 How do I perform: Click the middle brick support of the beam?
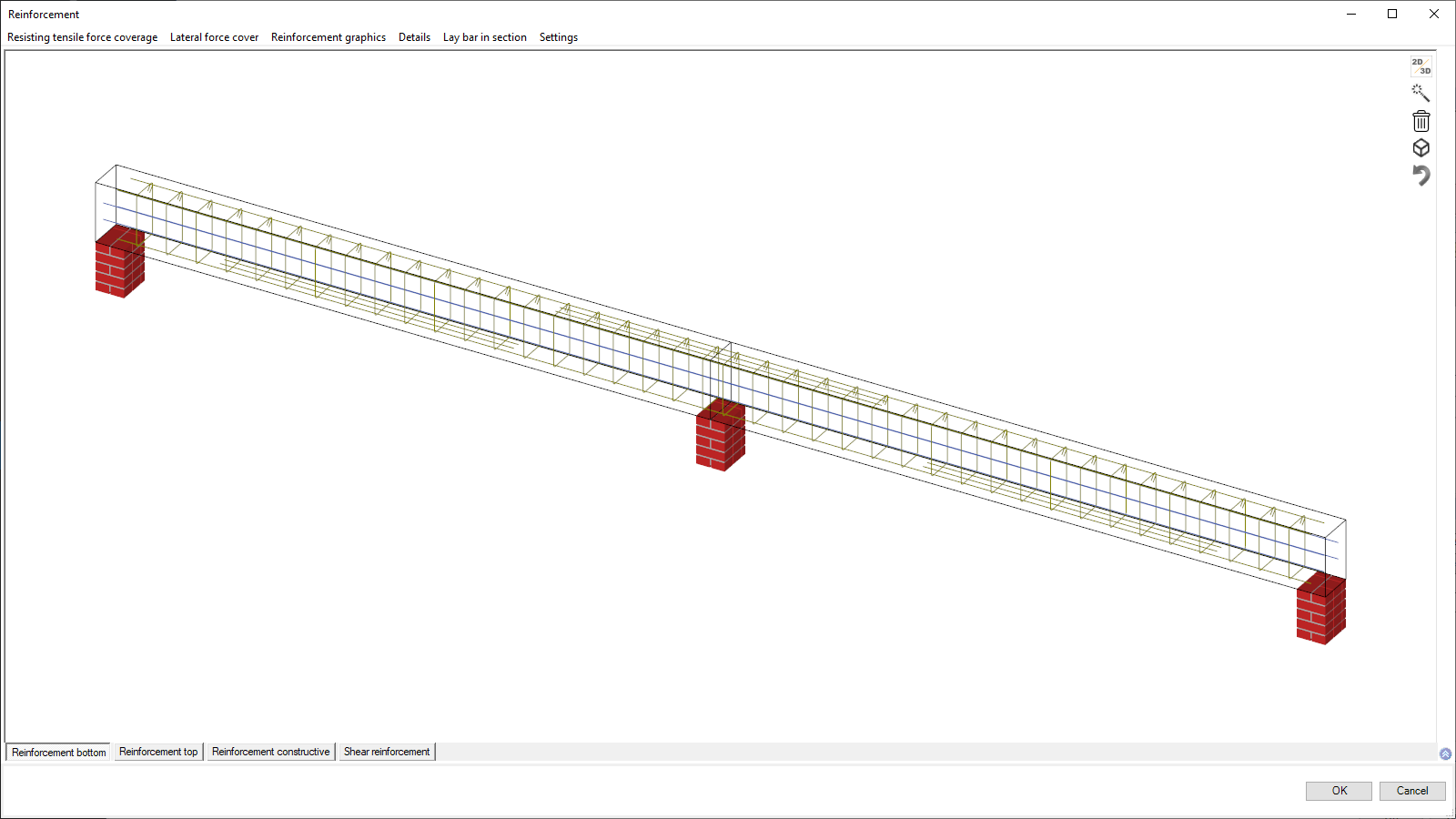pos(720,438)
